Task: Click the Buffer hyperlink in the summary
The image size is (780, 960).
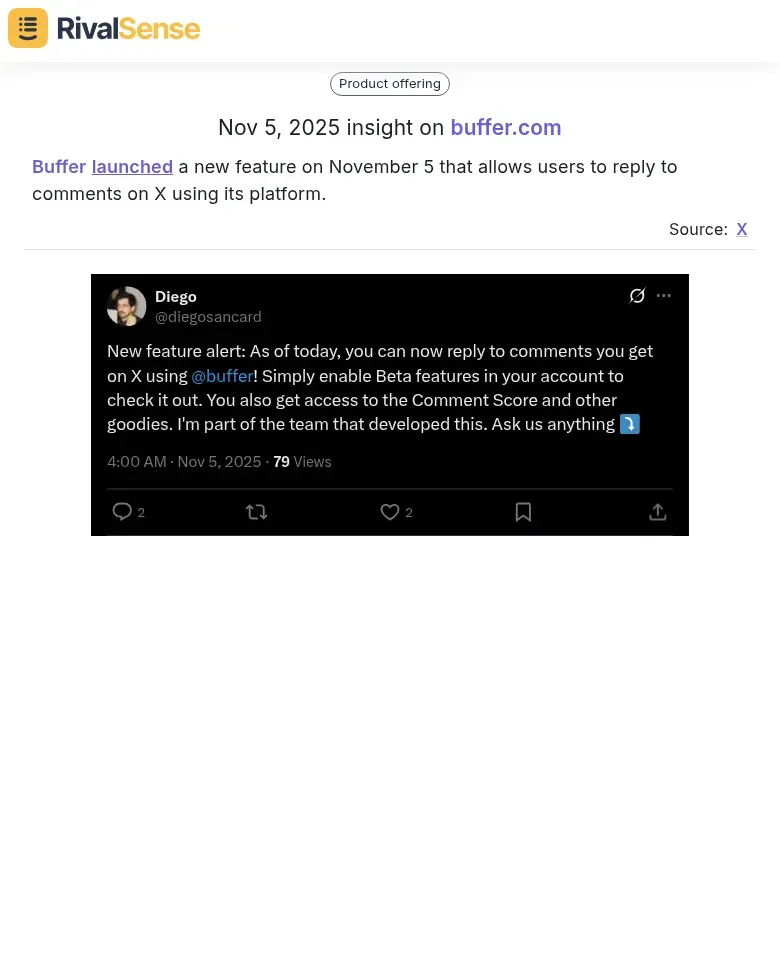Action: point(59,166)
